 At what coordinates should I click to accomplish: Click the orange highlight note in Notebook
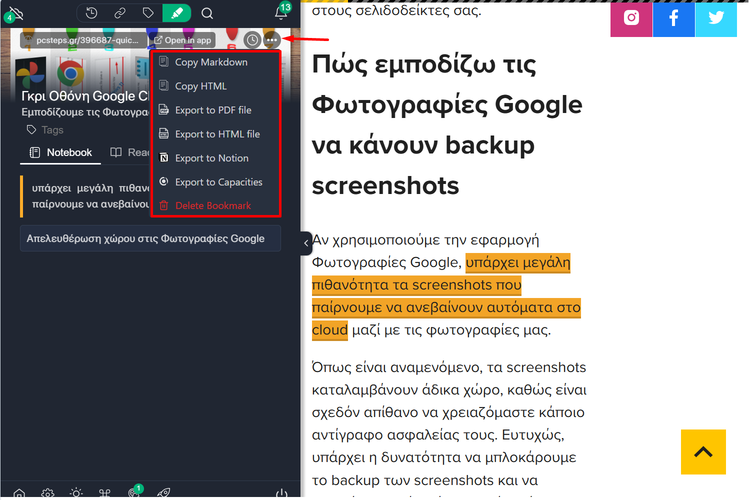86,196
